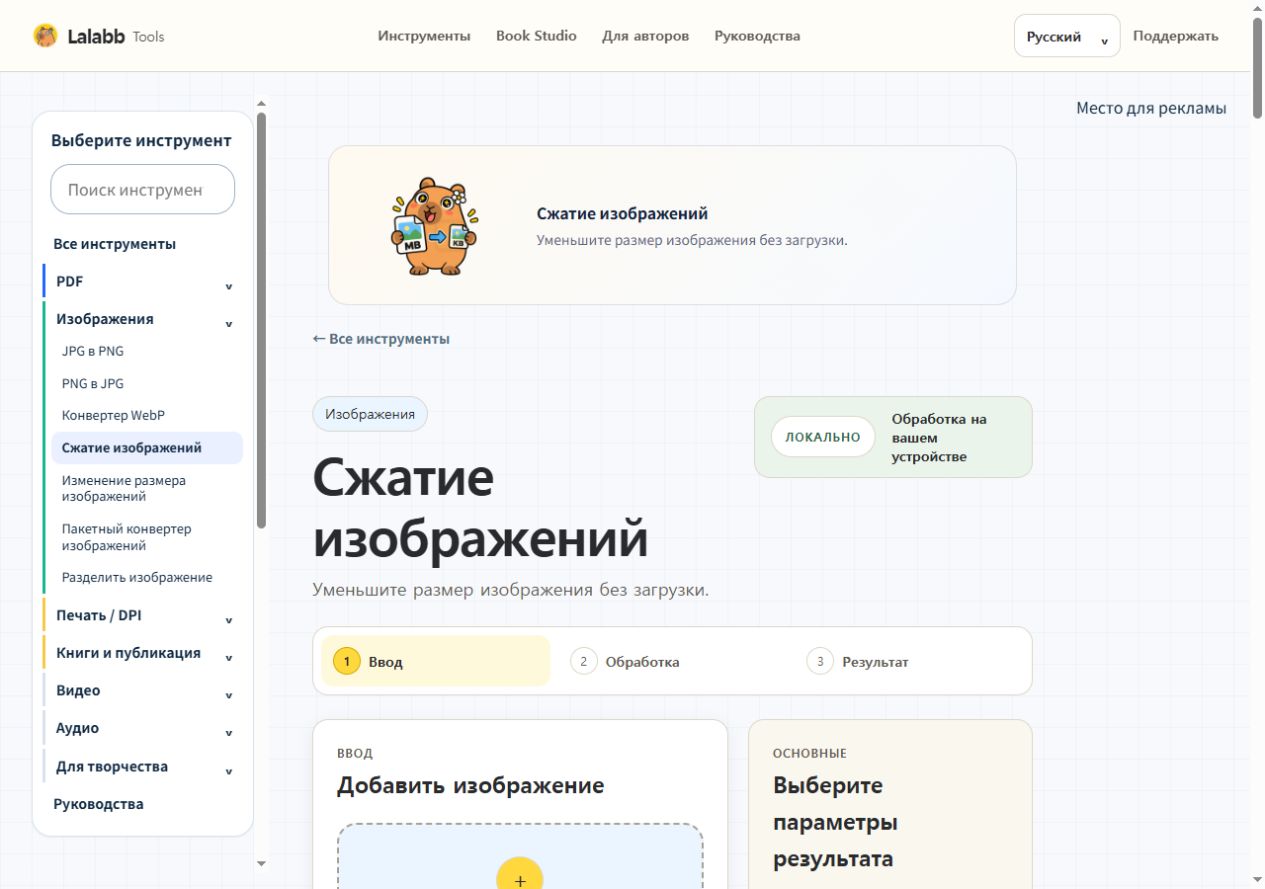1265x889 pixels.
Task: Open the Русский language dropdown
Action: (1067, 36)
